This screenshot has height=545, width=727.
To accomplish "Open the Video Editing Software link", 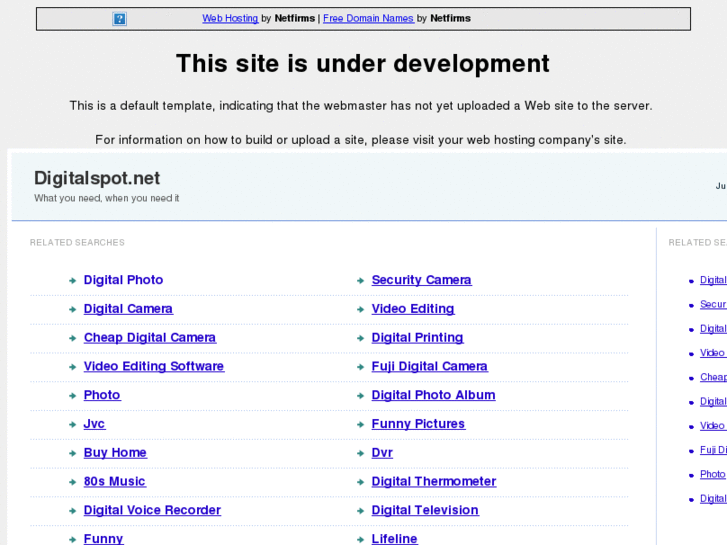I will click(x=153, y=366).
